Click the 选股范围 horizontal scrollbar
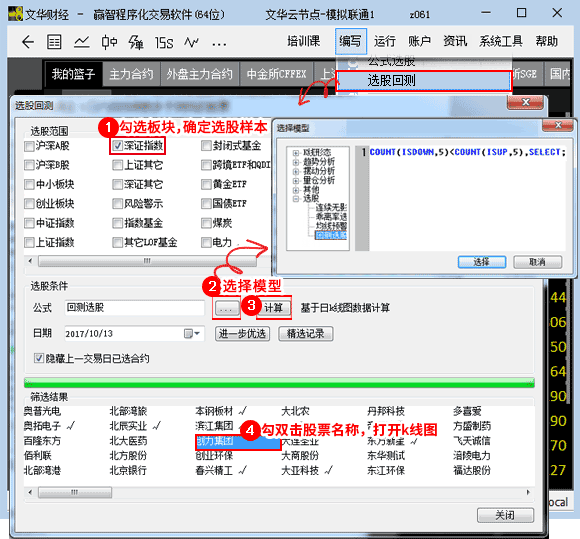 pos(147,261)
